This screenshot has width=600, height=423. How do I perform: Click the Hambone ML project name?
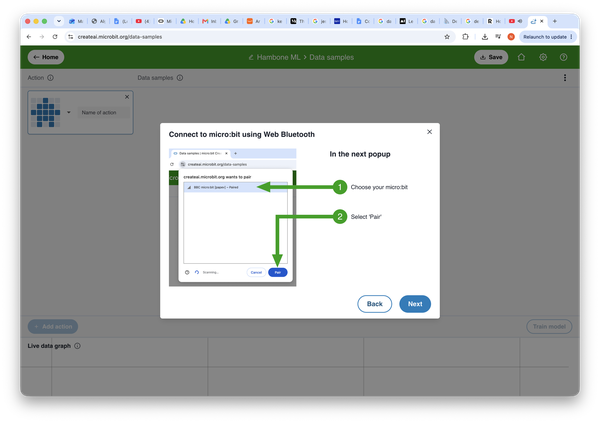pos(278,57)
